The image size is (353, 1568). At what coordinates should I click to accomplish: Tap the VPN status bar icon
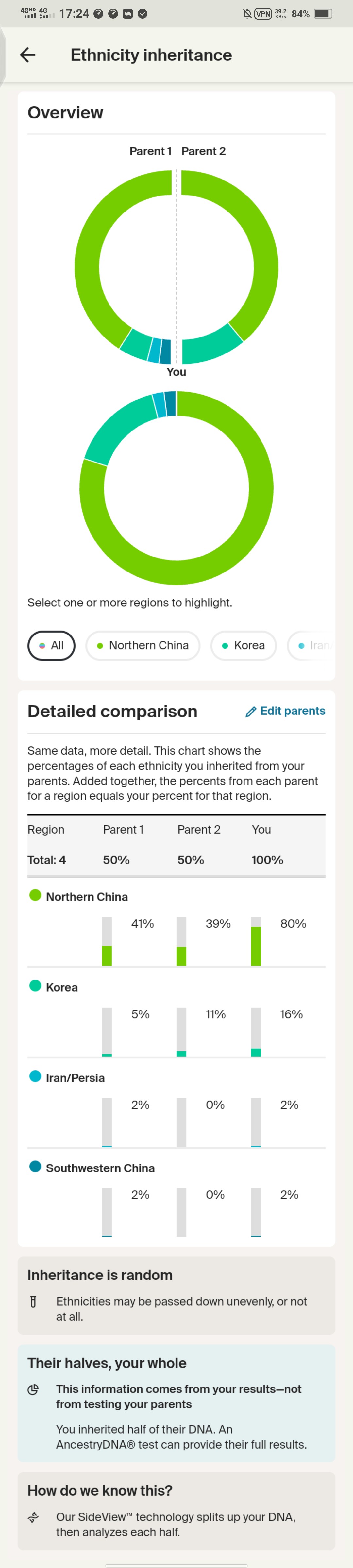263,13
